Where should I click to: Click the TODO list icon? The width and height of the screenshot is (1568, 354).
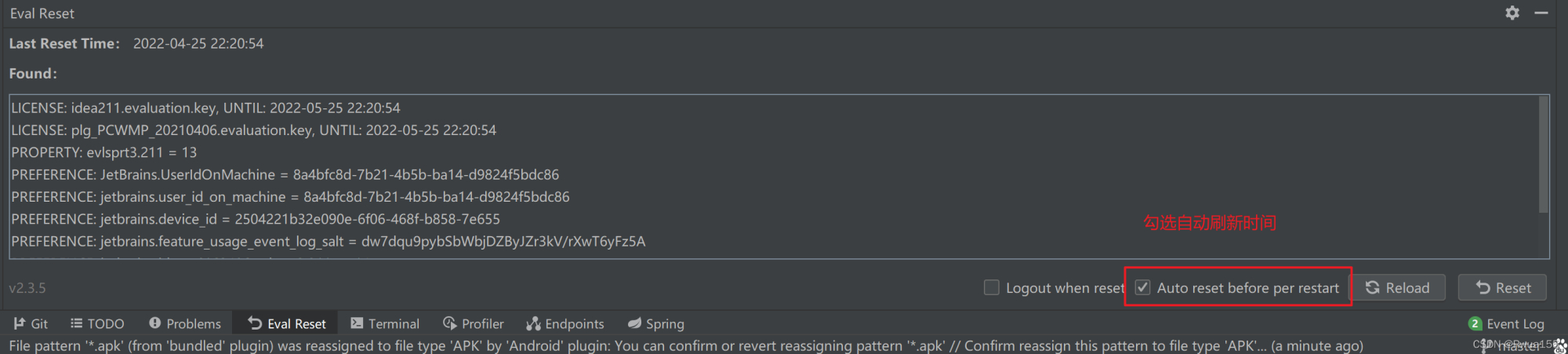pyautogui.click(x=76, y=323)
